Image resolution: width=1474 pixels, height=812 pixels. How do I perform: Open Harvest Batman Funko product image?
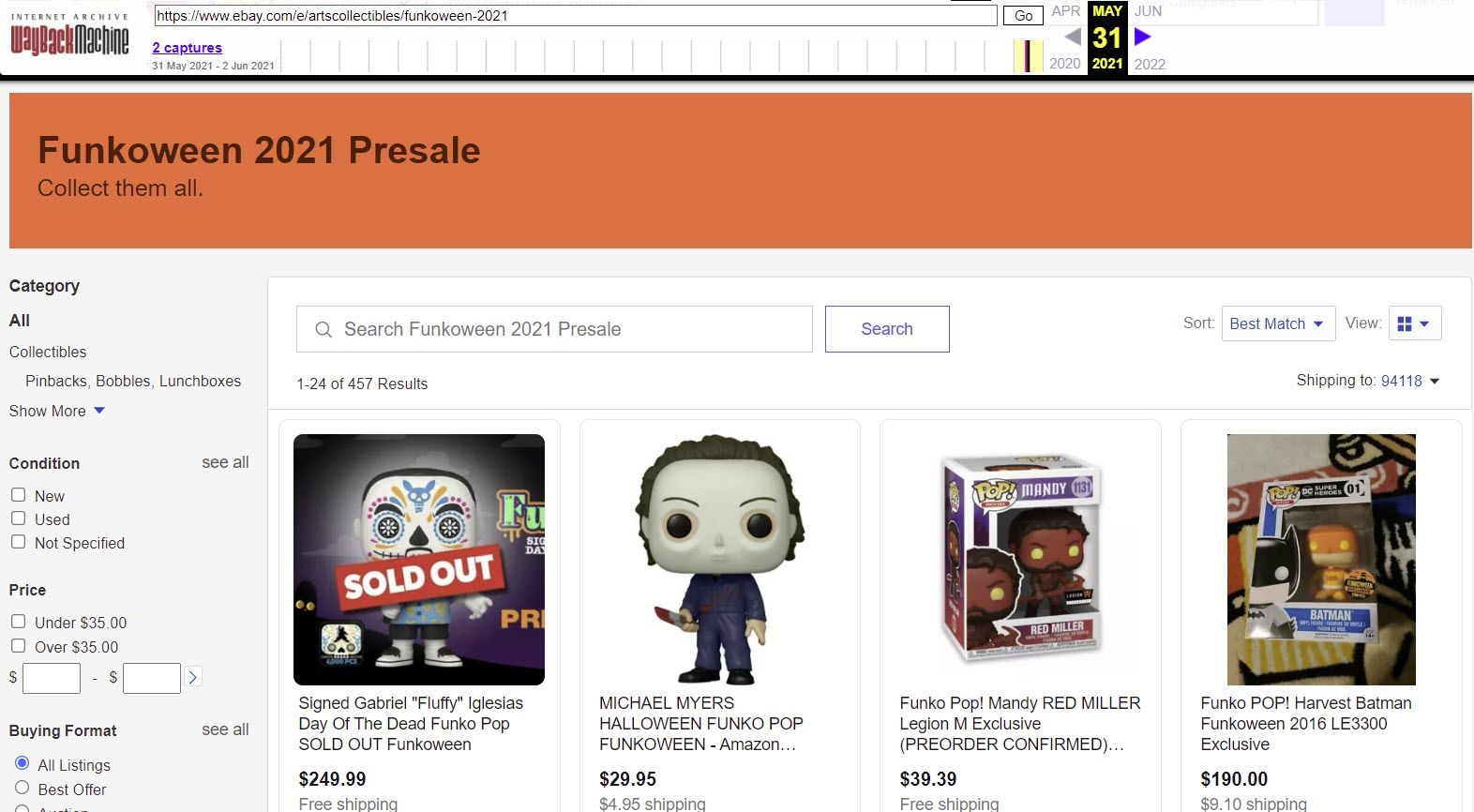[1321, 560]
